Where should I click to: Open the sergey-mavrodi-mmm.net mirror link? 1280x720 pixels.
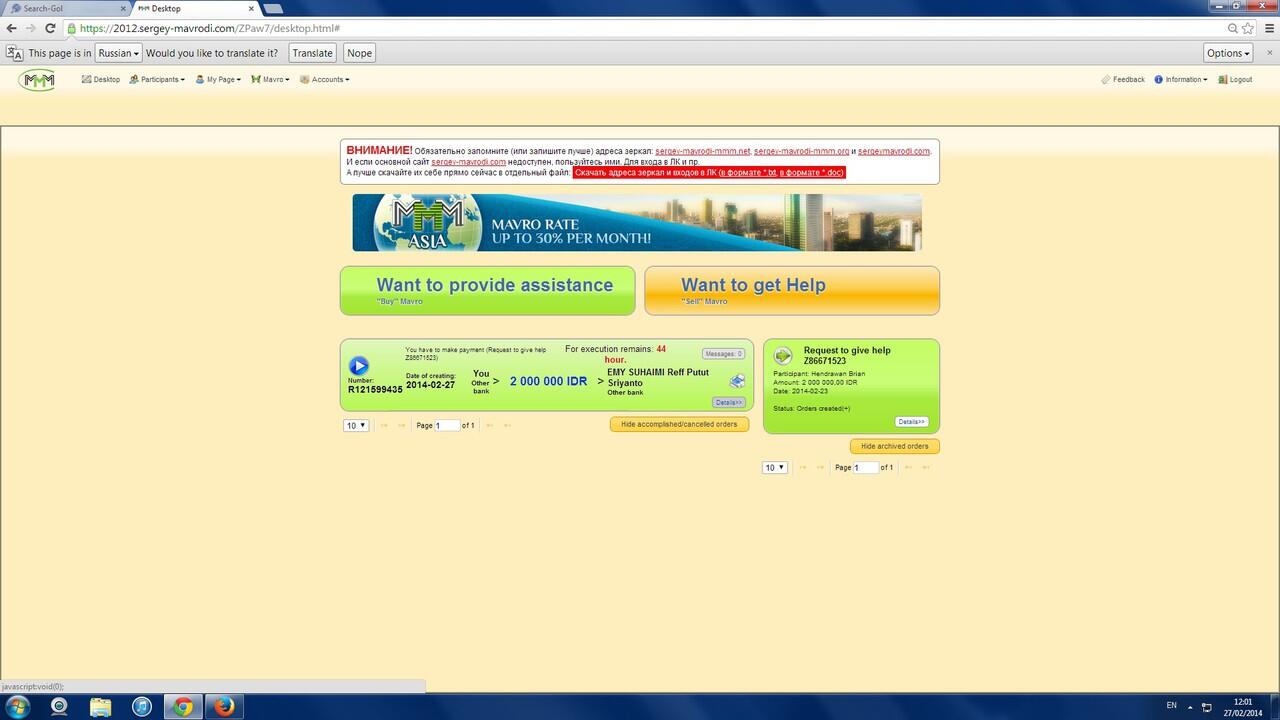[703, 151]
